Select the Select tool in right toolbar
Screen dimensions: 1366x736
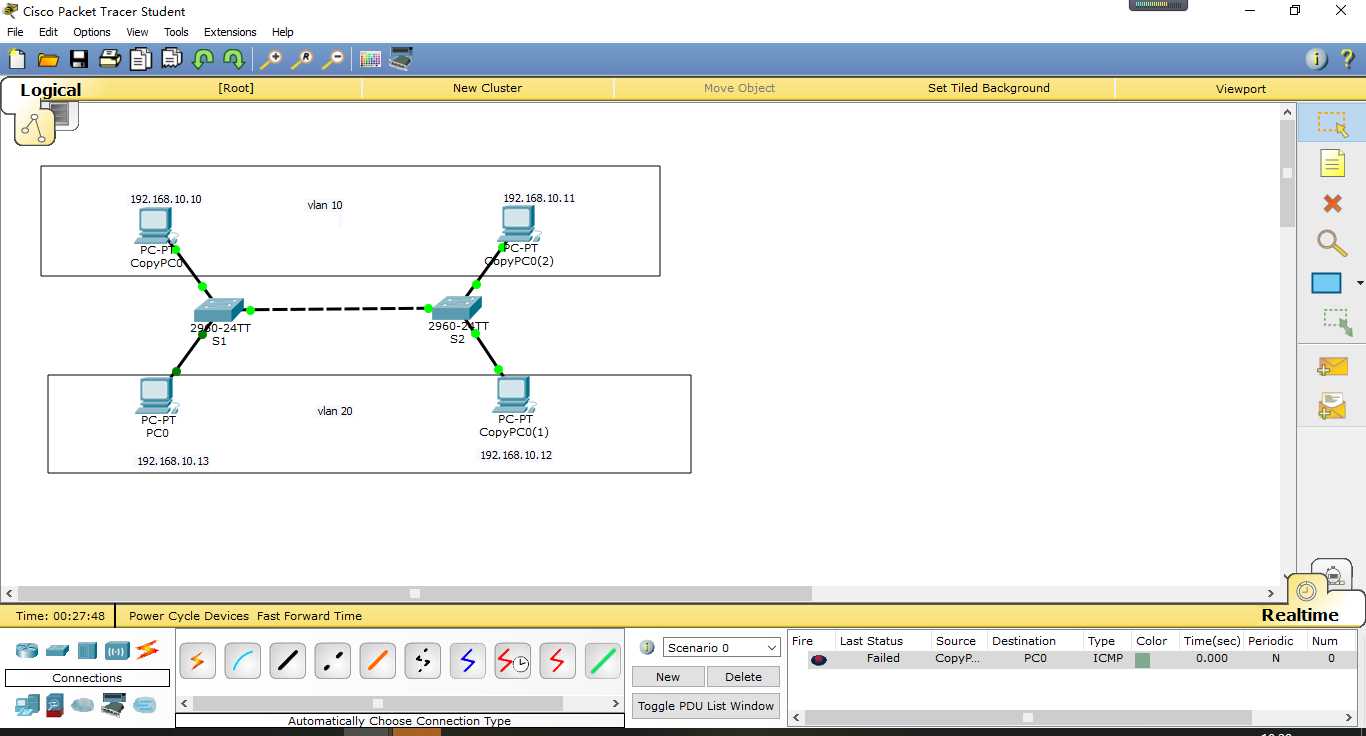(1332, 124)
